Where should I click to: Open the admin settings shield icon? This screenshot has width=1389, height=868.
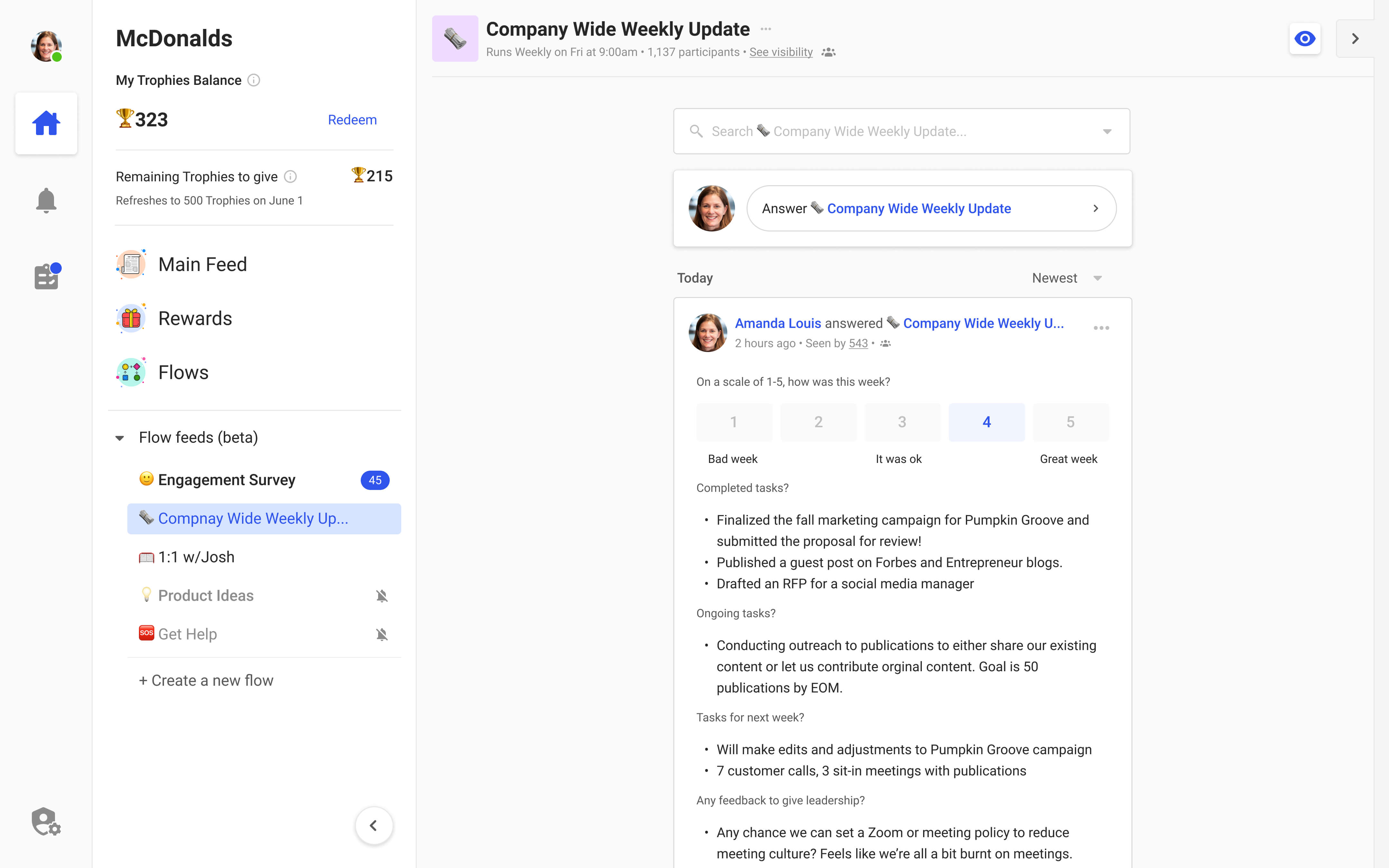pos(46,821)
